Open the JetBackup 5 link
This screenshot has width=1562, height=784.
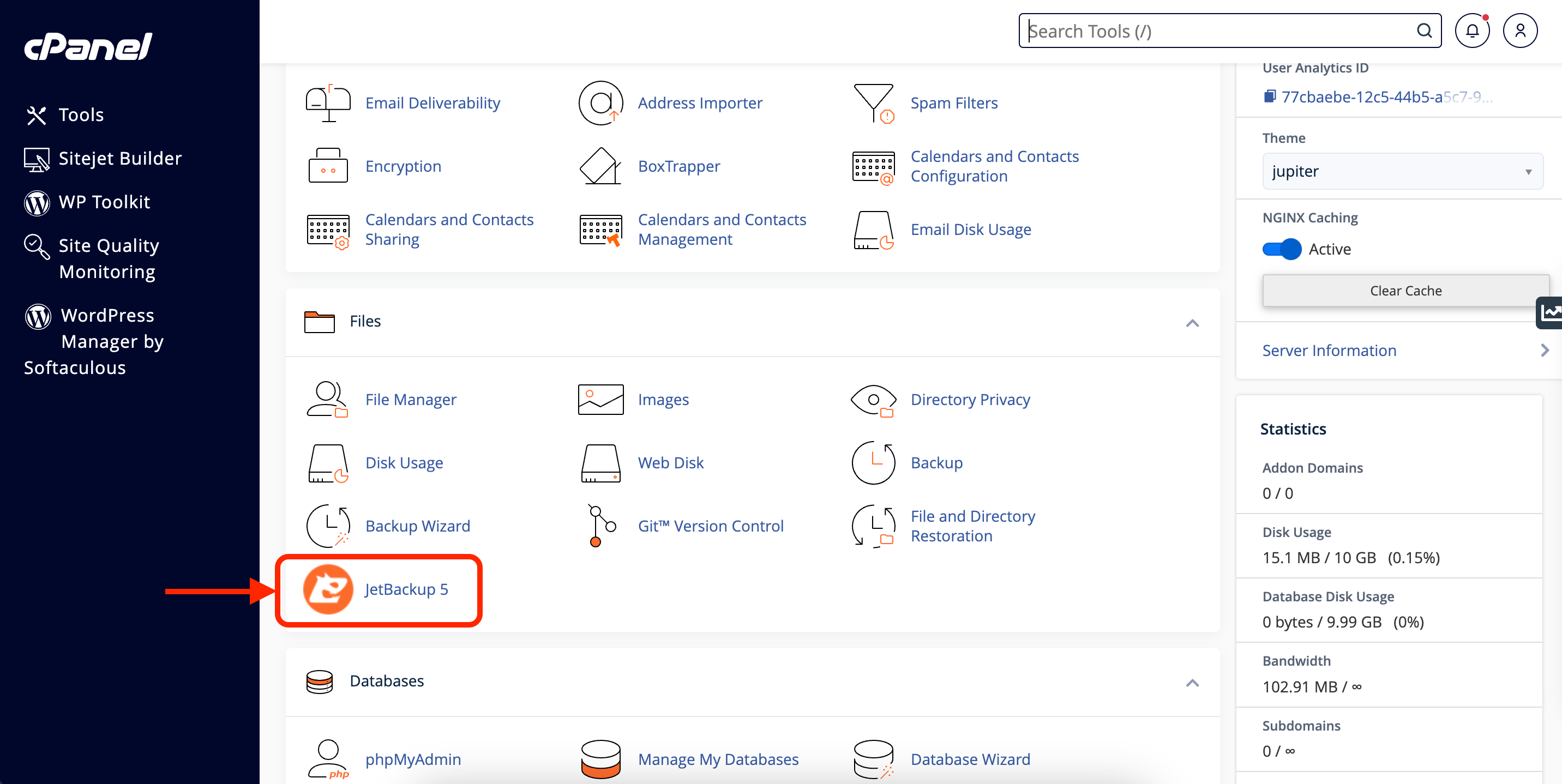(406, 589)
